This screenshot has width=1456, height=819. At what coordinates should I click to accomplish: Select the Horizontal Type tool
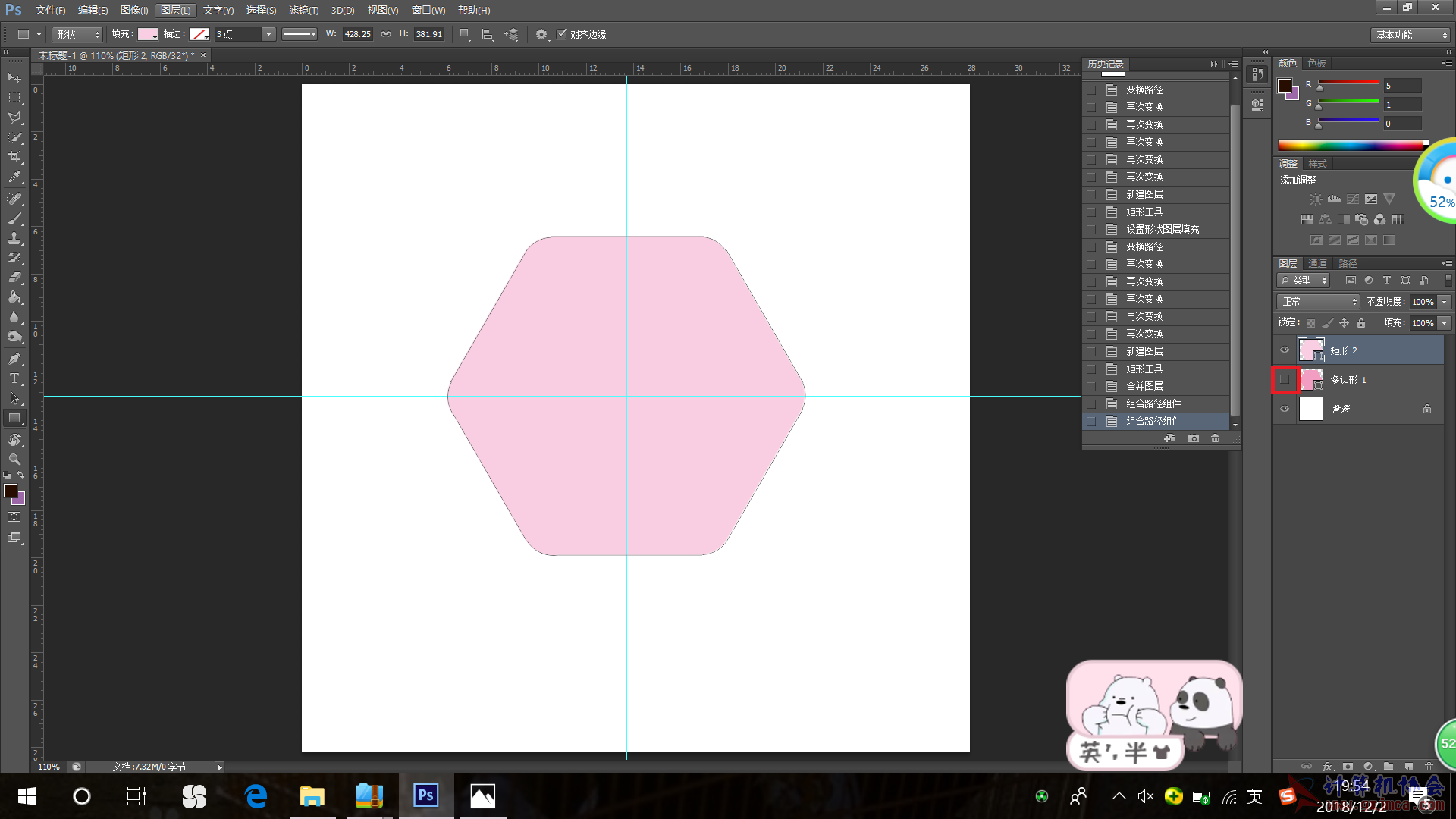[14, 378]
